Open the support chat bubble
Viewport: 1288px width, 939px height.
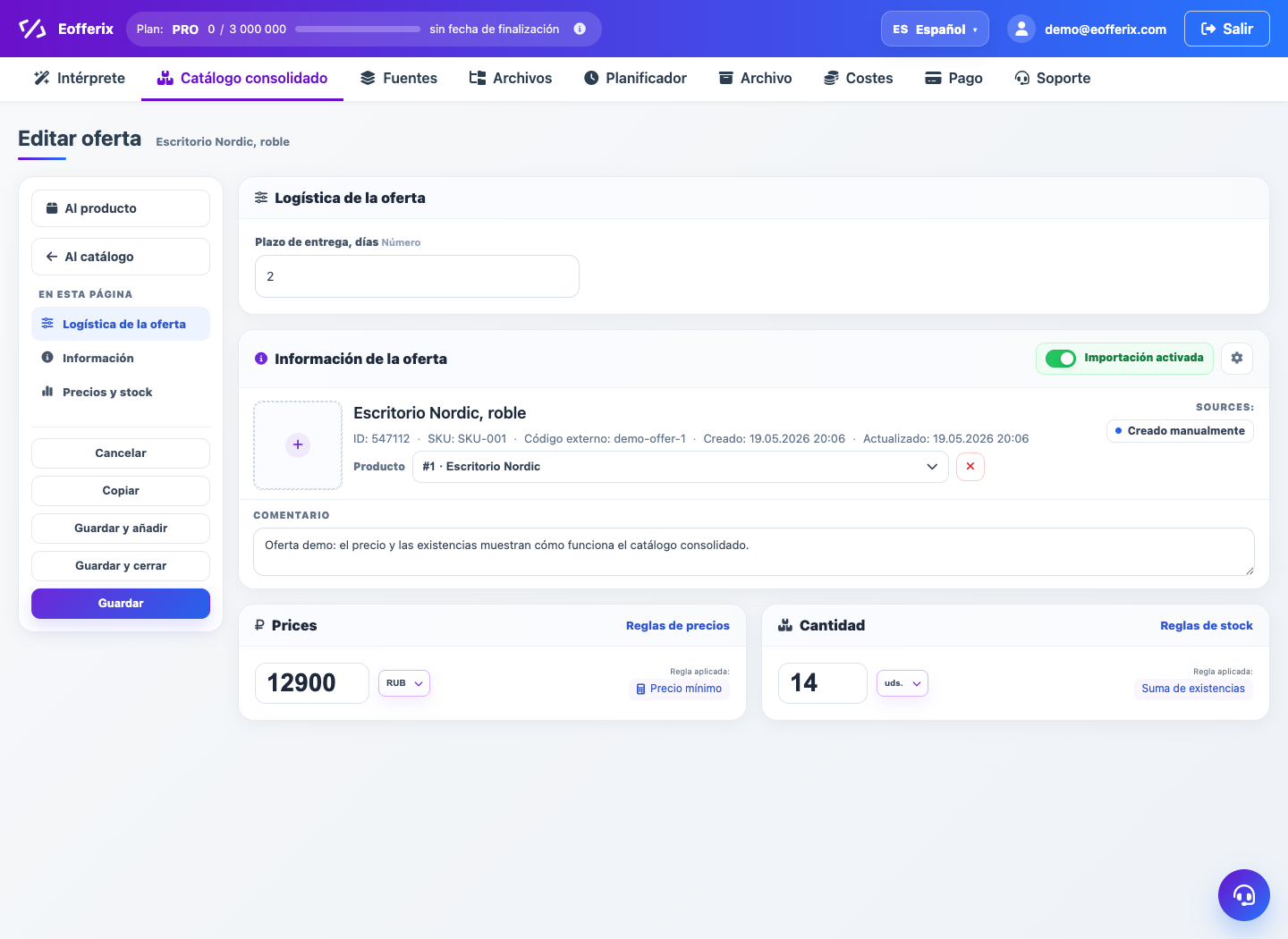(1244, 895)
